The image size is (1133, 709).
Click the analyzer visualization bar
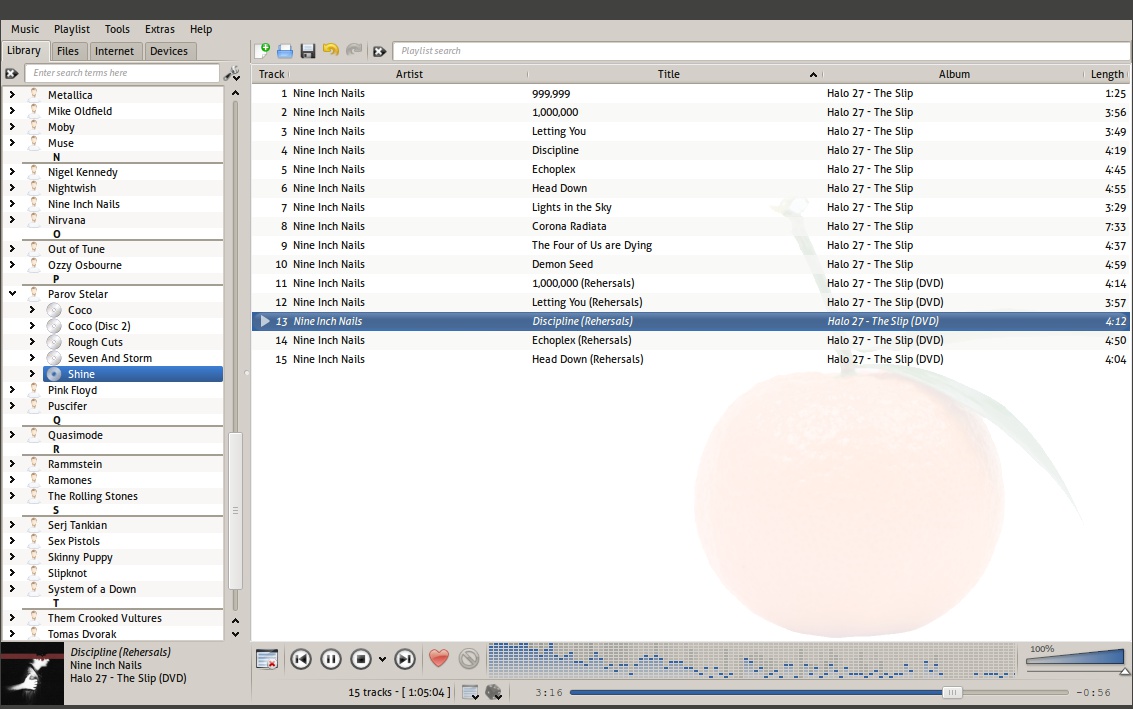pyautogui.click(x=751, y=660)
